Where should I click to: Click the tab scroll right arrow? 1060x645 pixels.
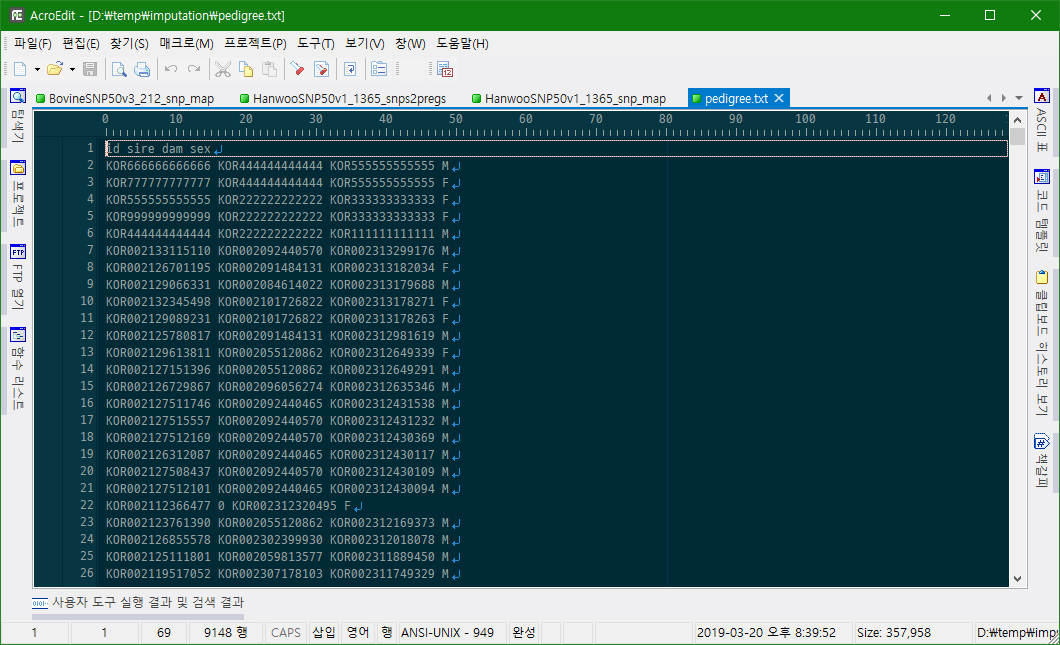1003,99
